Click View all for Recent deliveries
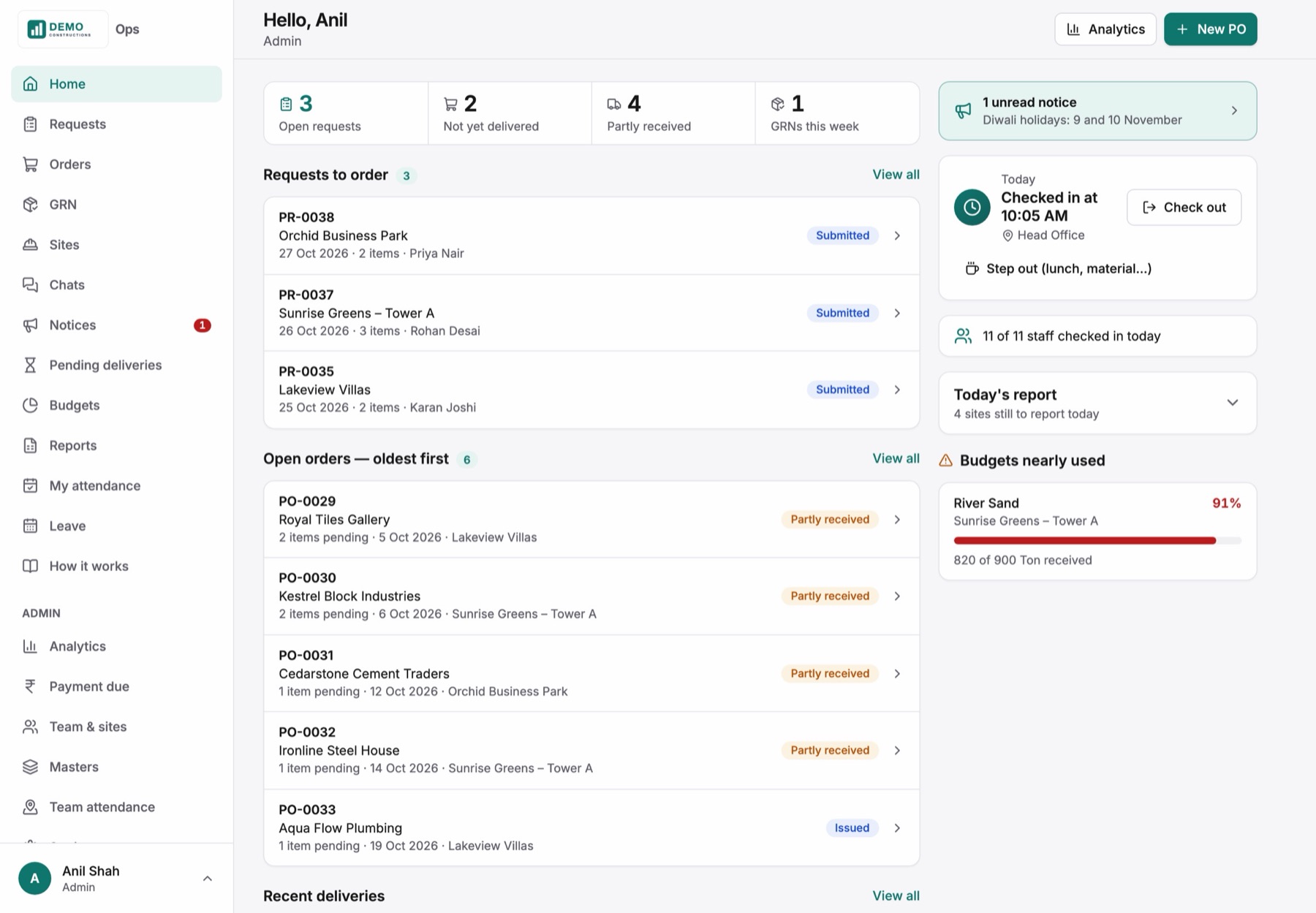Image resolution: width=1316 pixels, height=913 pixels. 896,895
